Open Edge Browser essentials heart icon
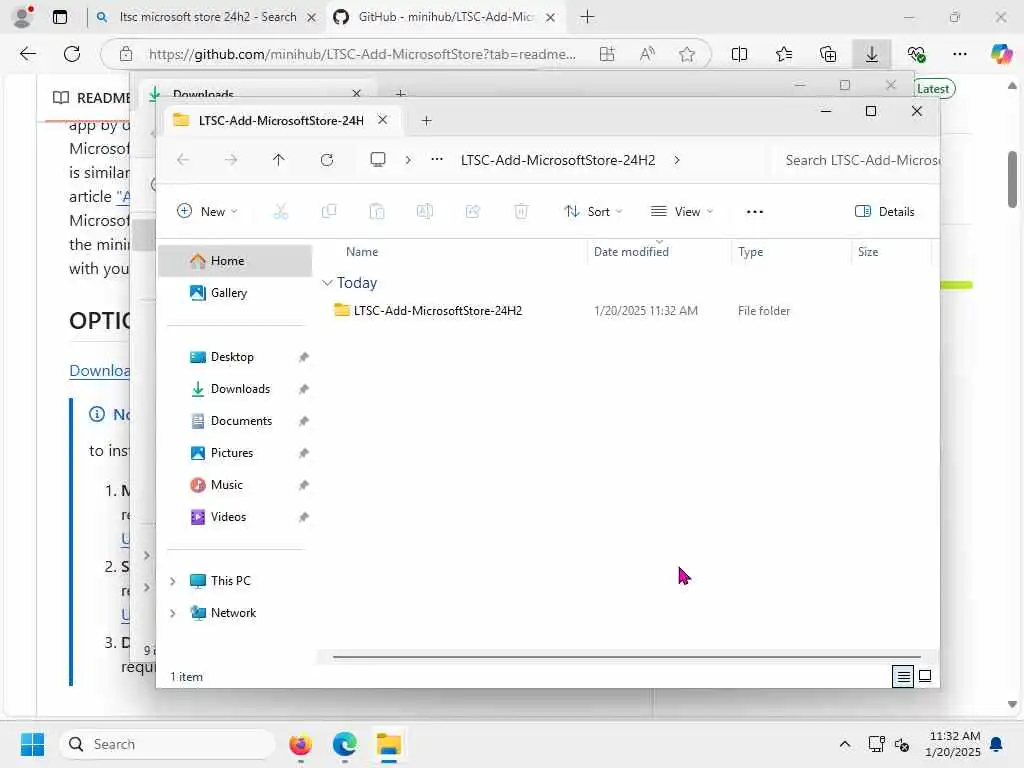 [x=917, y=54]
